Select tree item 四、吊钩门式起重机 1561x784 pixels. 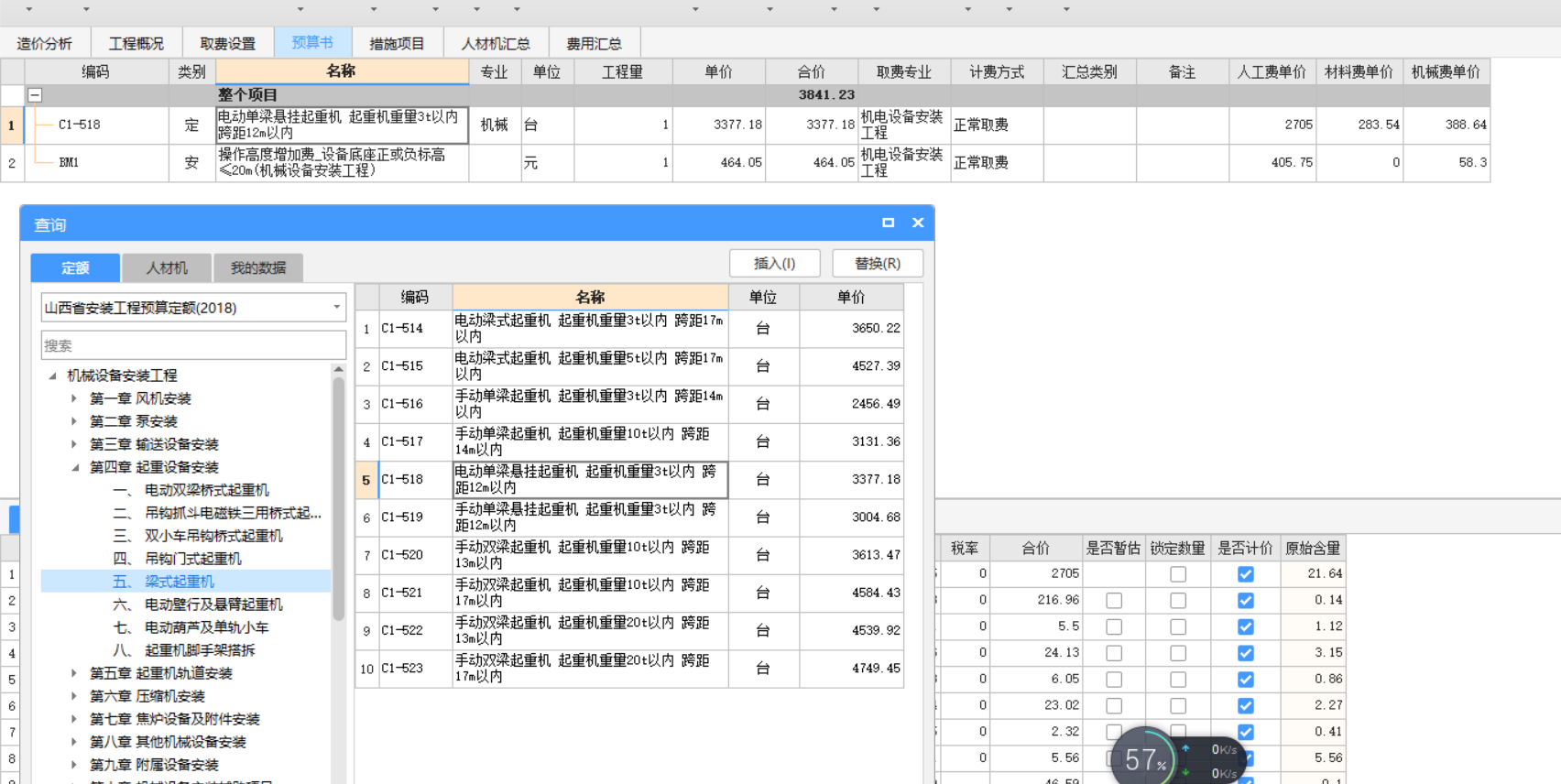tap(178, 559)
